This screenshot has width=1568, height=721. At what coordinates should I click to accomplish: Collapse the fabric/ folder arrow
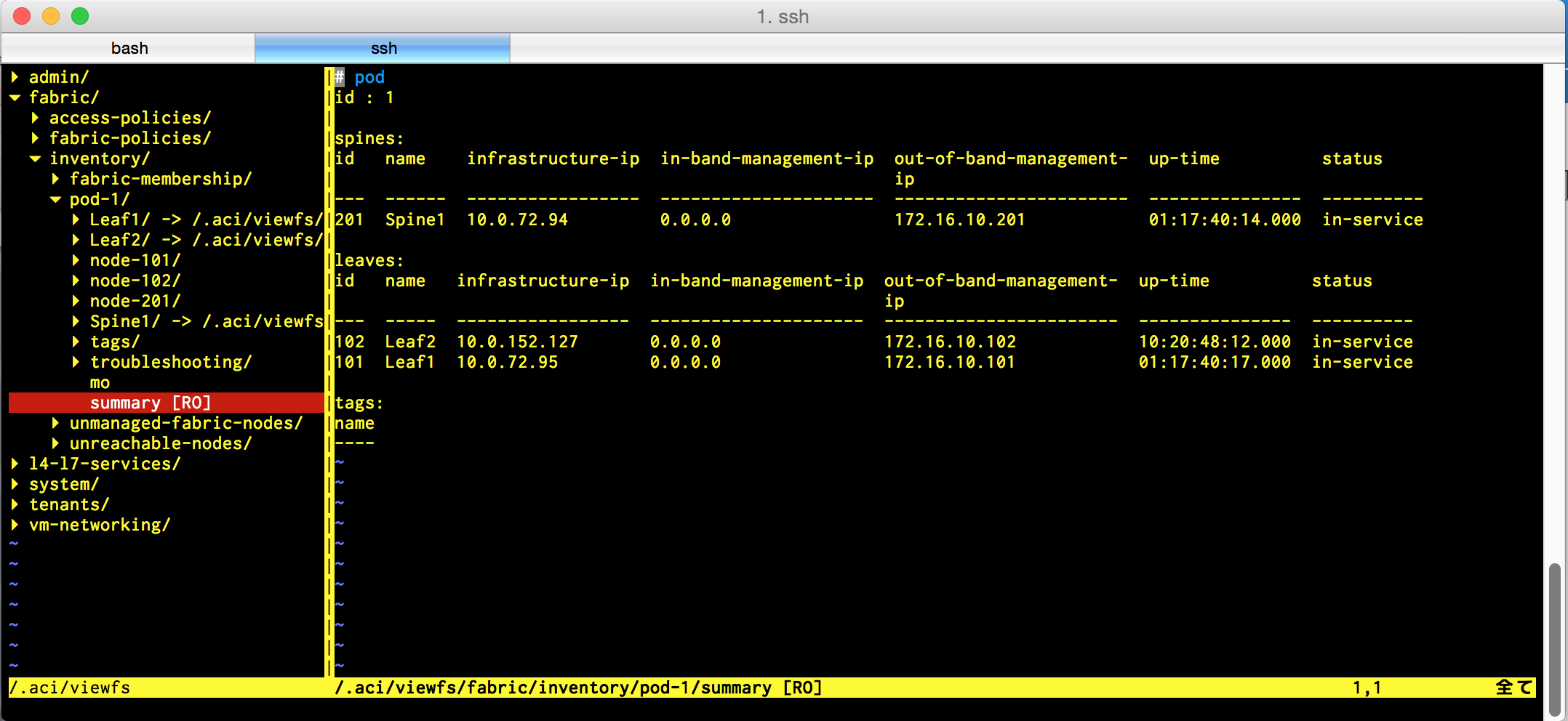pyautogui.click(x=15, y=97)
